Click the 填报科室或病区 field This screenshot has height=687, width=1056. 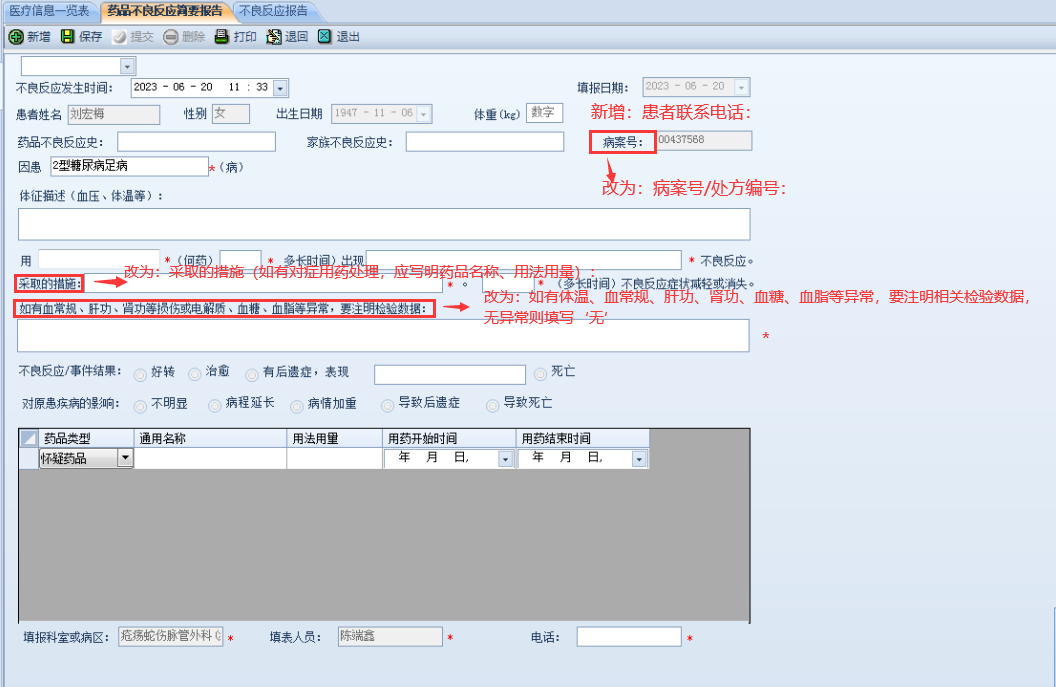click(x=171, y=636)
